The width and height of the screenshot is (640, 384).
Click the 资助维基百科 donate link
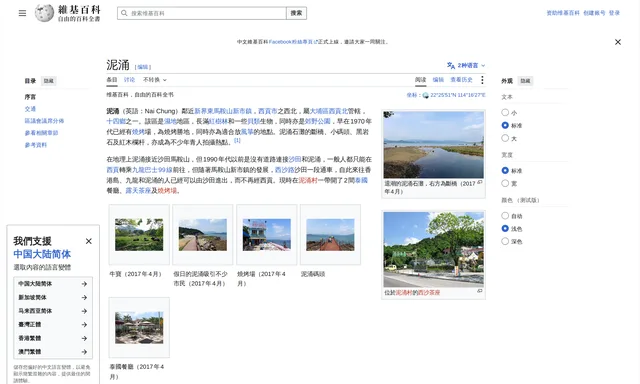pos(563,13)
